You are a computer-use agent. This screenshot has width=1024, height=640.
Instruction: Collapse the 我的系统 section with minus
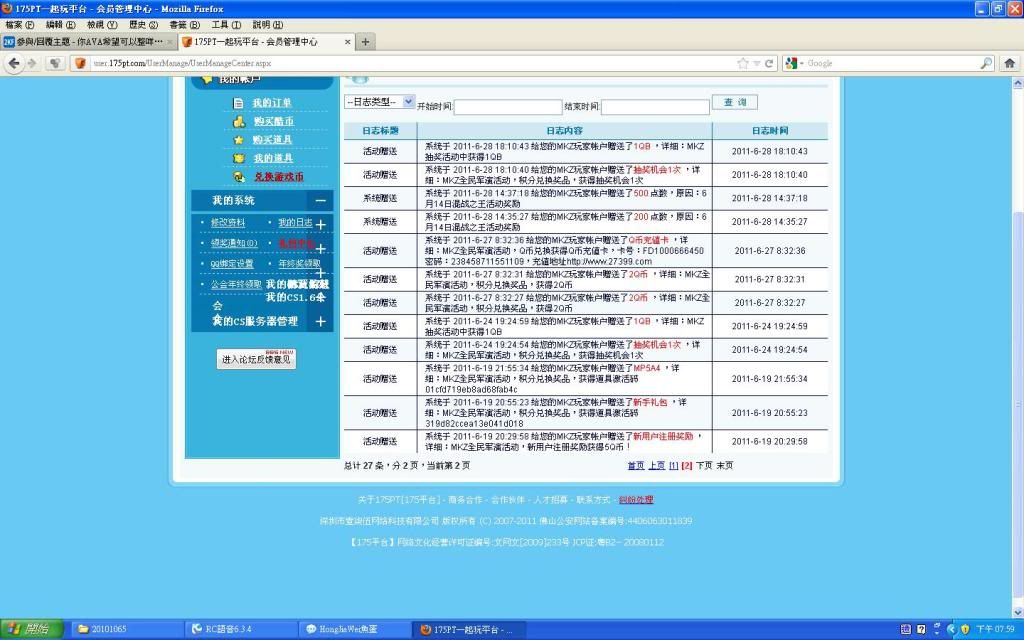(320, 201)
